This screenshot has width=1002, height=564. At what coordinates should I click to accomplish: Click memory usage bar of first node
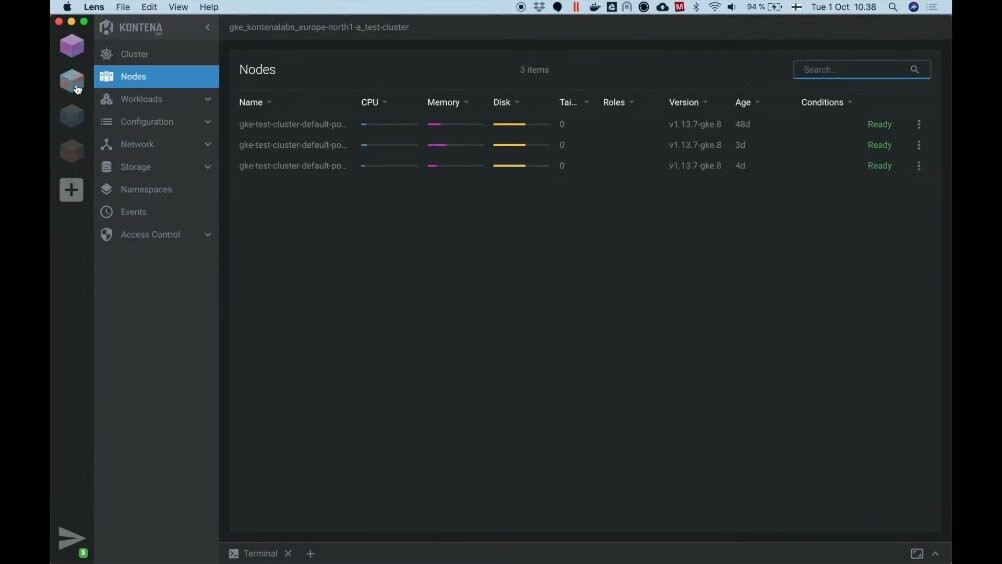pyautogui.click(x=455, y=125)
